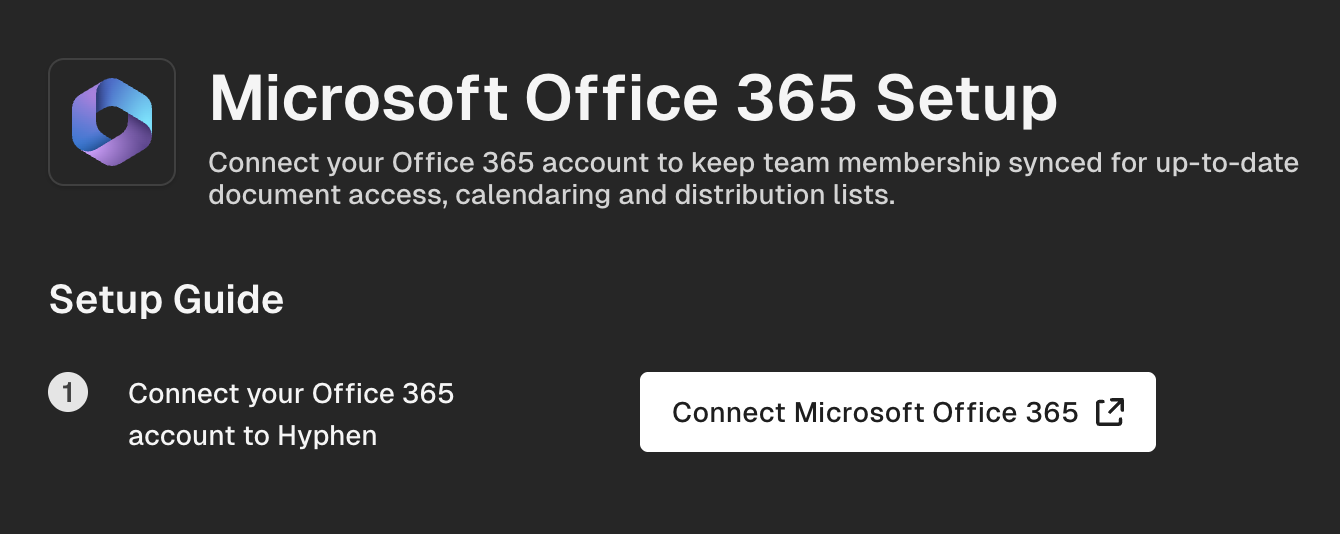Click the step text mentioning Hyphen
The height and width of the screenshot is (534, 1340).
tap(291, 415)
